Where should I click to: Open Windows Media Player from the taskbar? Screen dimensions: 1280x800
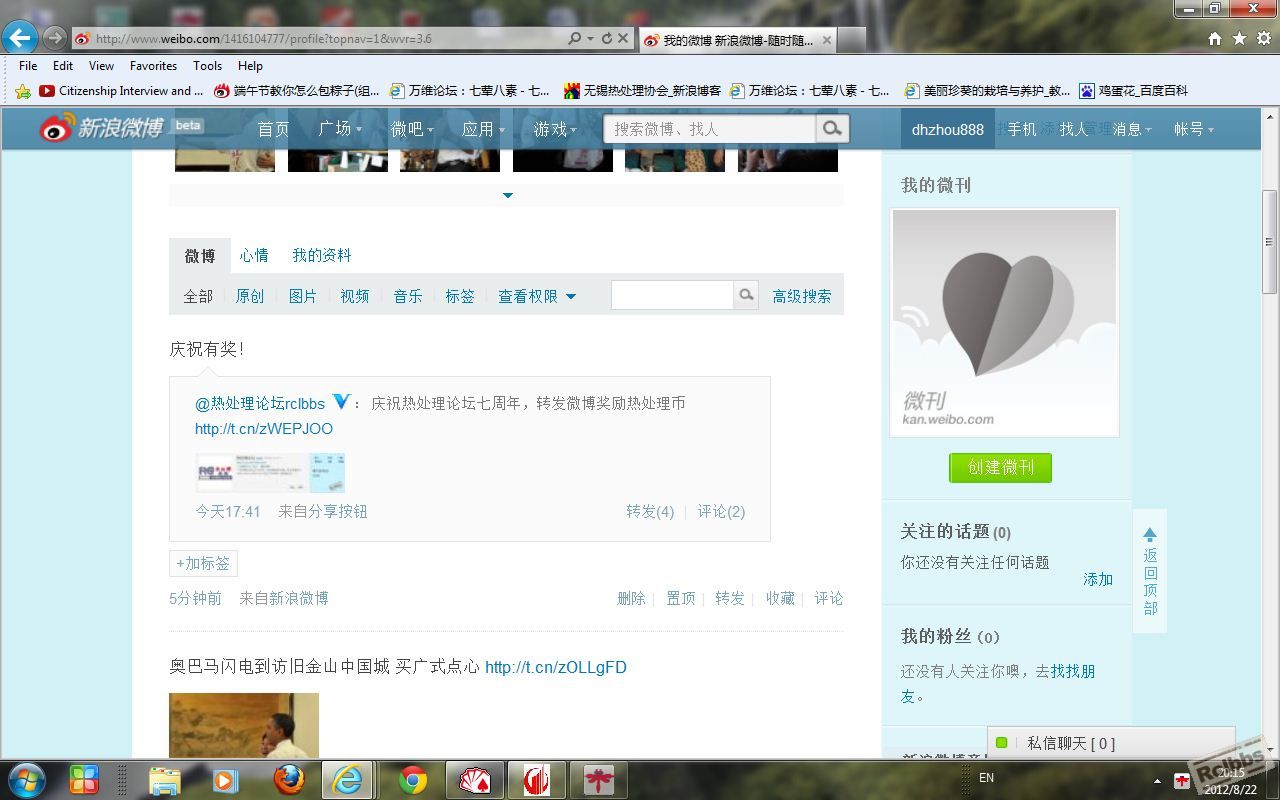coord(226,780)
